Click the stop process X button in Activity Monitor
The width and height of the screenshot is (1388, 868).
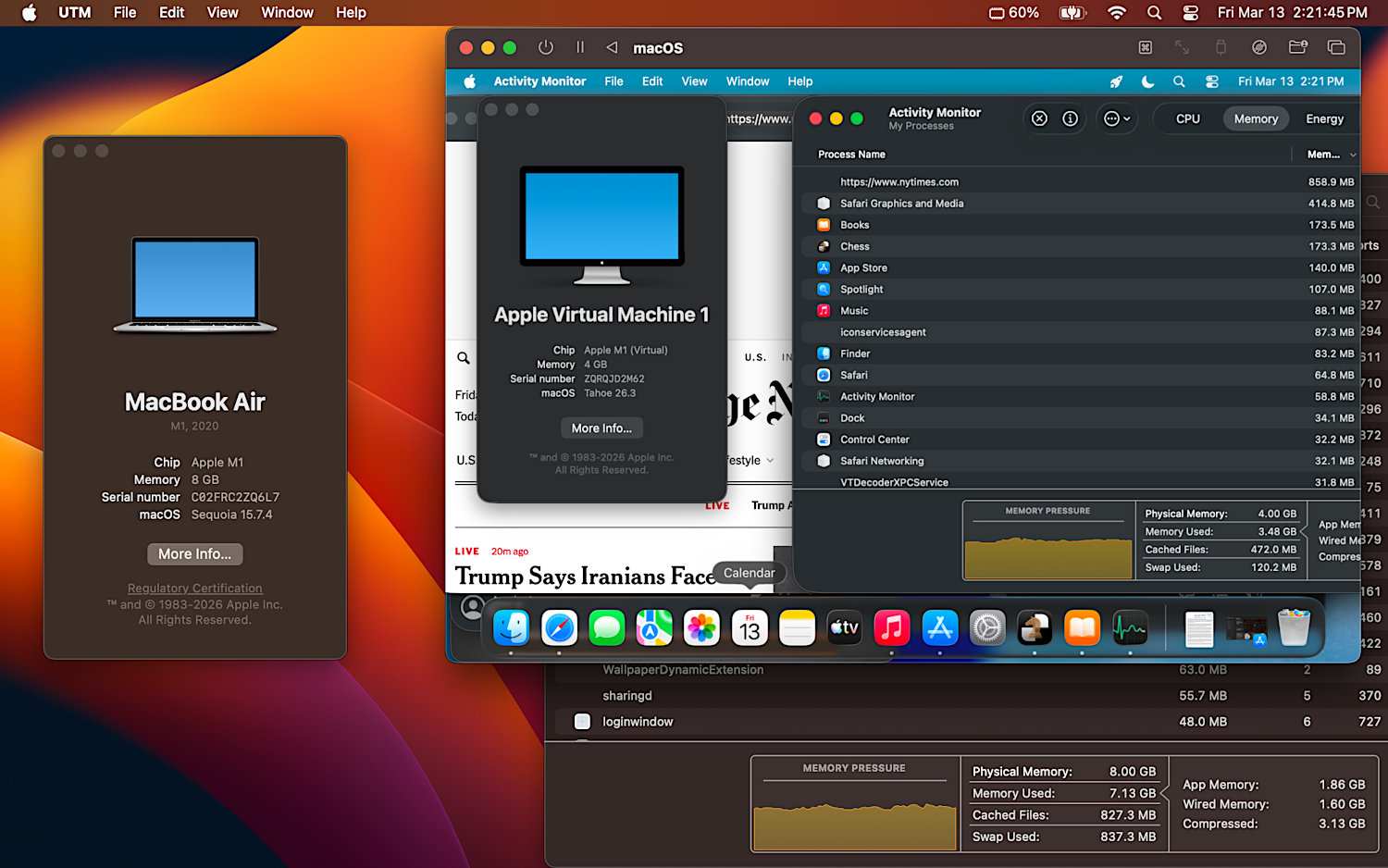pyautogui.click(x=1040, y=118)
